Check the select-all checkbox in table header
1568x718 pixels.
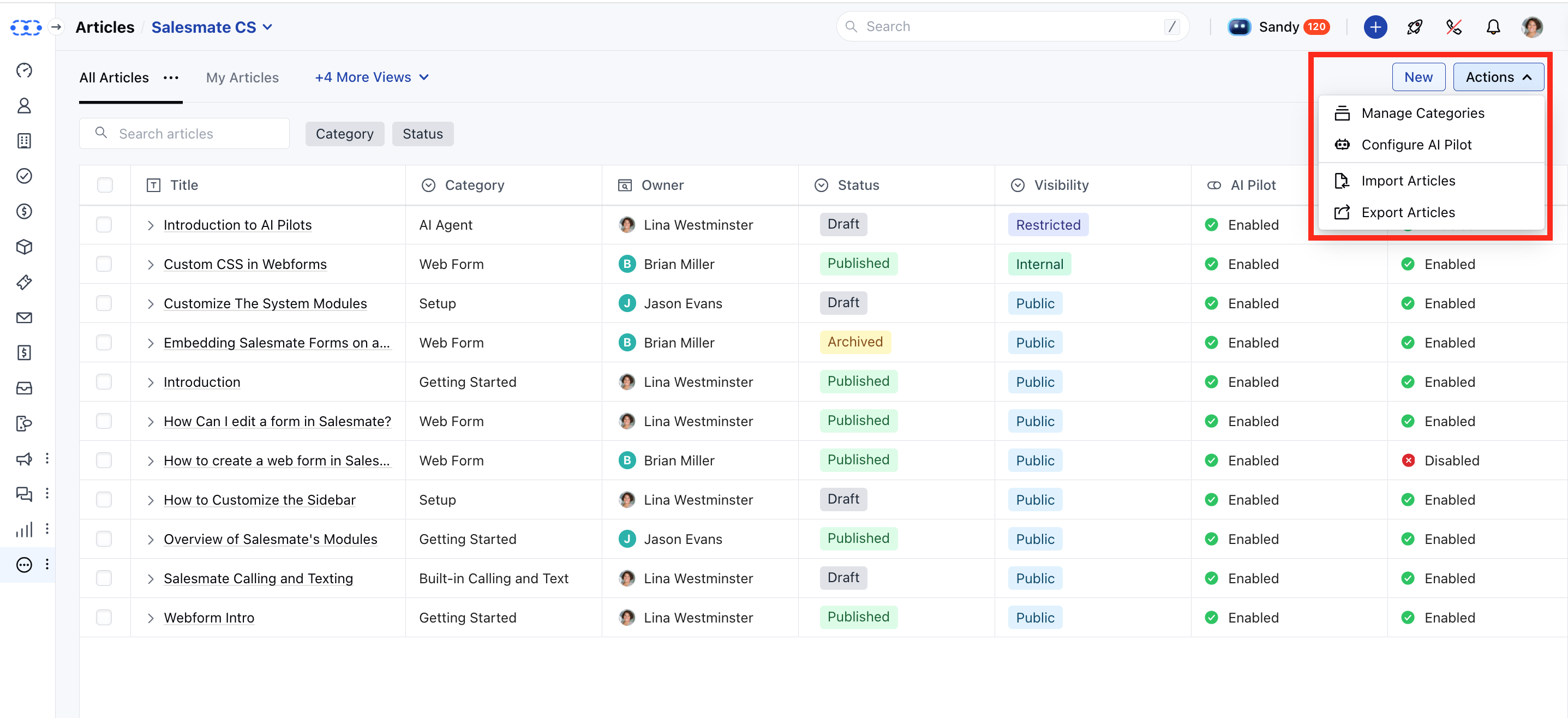point(105,185)
